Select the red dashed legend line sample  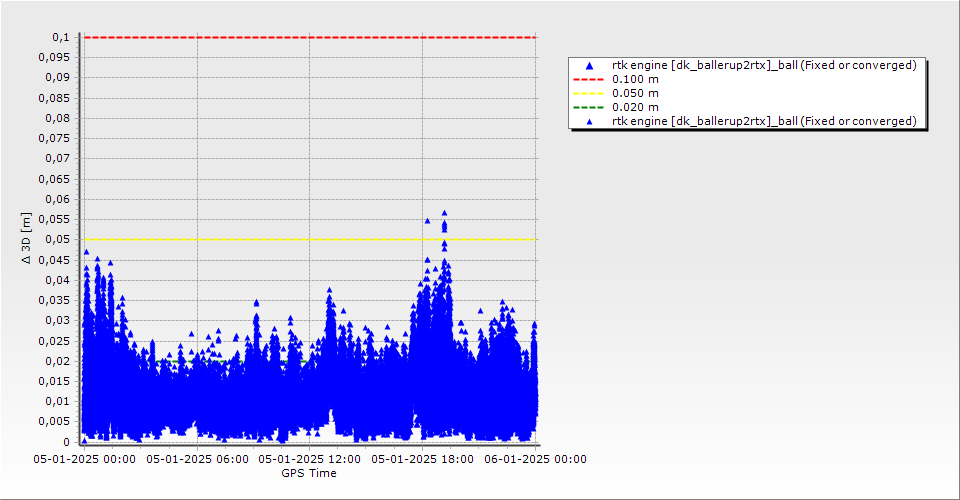coord(588,80)
